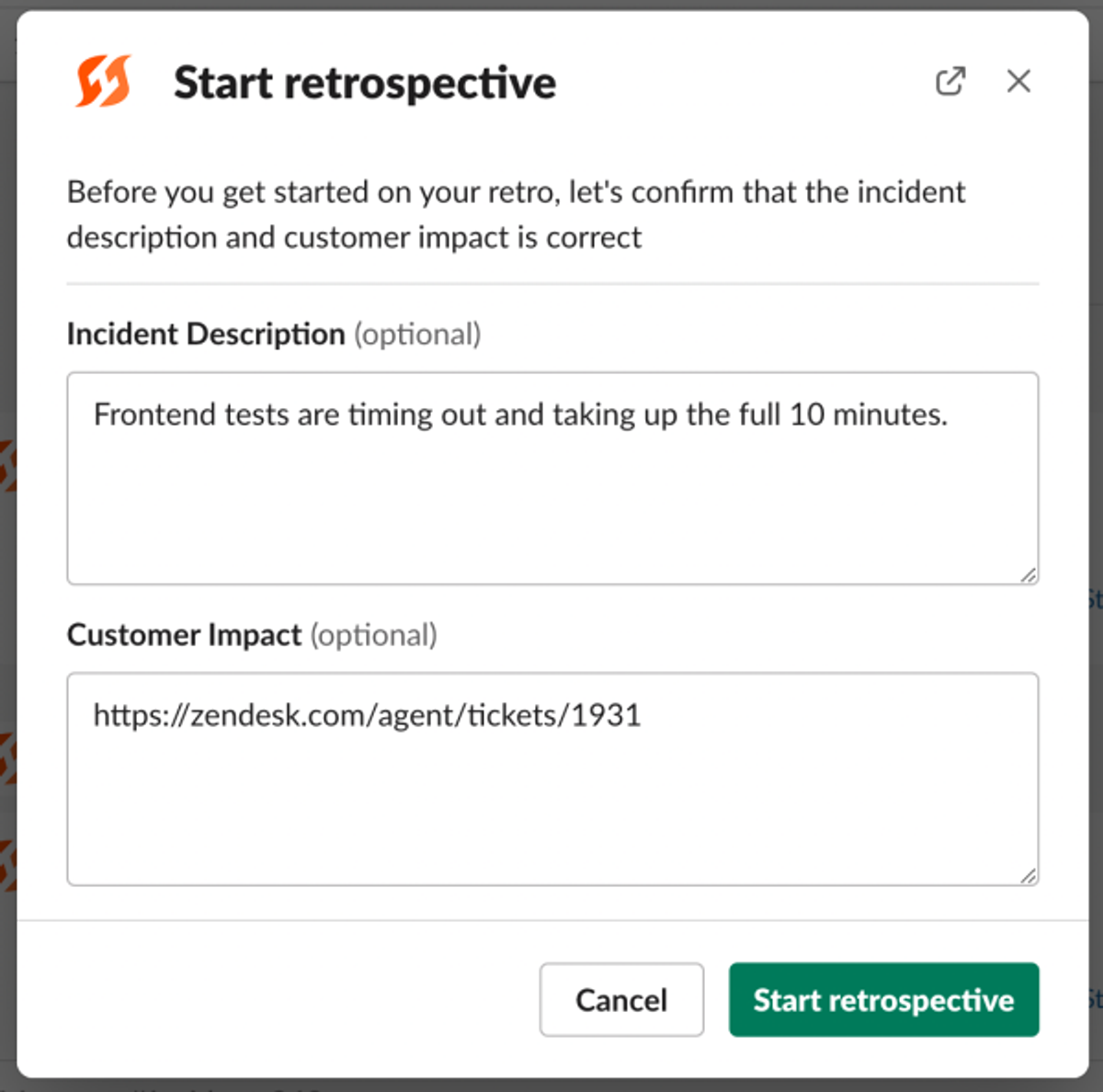
Task: Click truncated background text right of Incident Description box
Action: tap(1096, 600)
